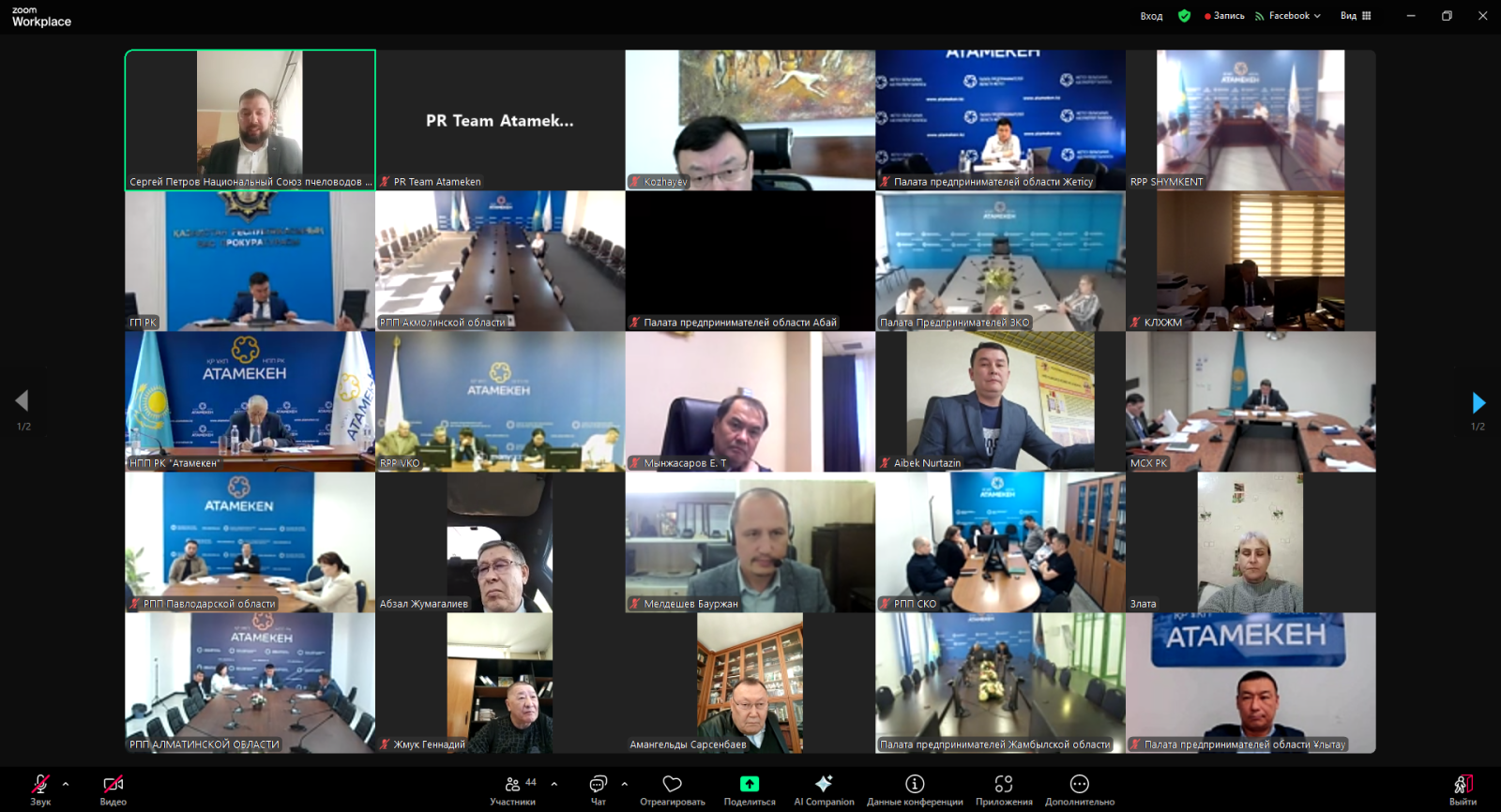Screen dimensions: 1501x812
Task: Select RPP VKO video tile
Action: [x=500, y=401]
